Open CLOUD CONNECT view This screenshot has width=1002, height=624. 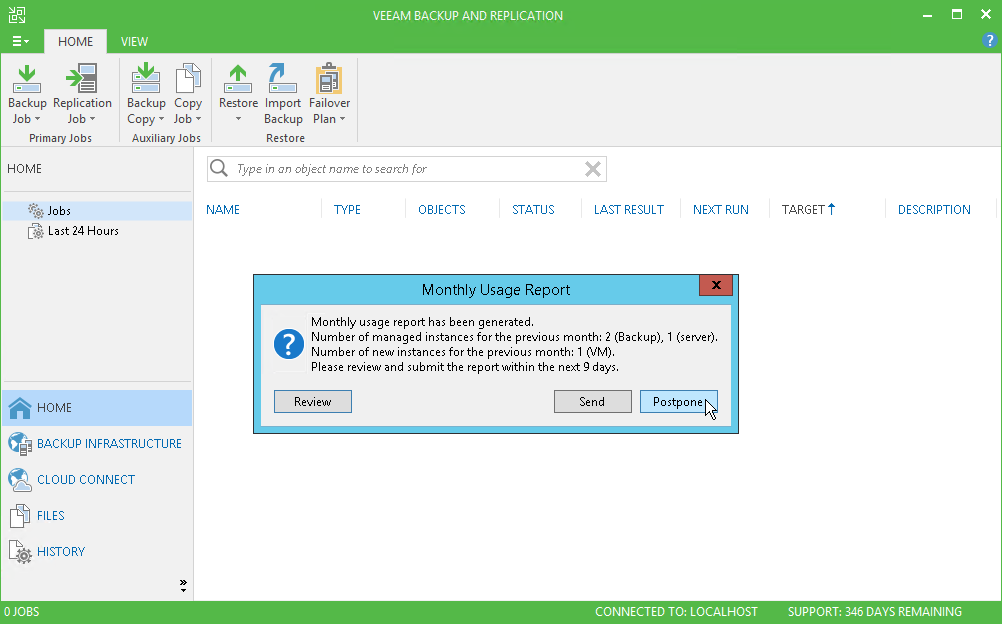[86, 480]
